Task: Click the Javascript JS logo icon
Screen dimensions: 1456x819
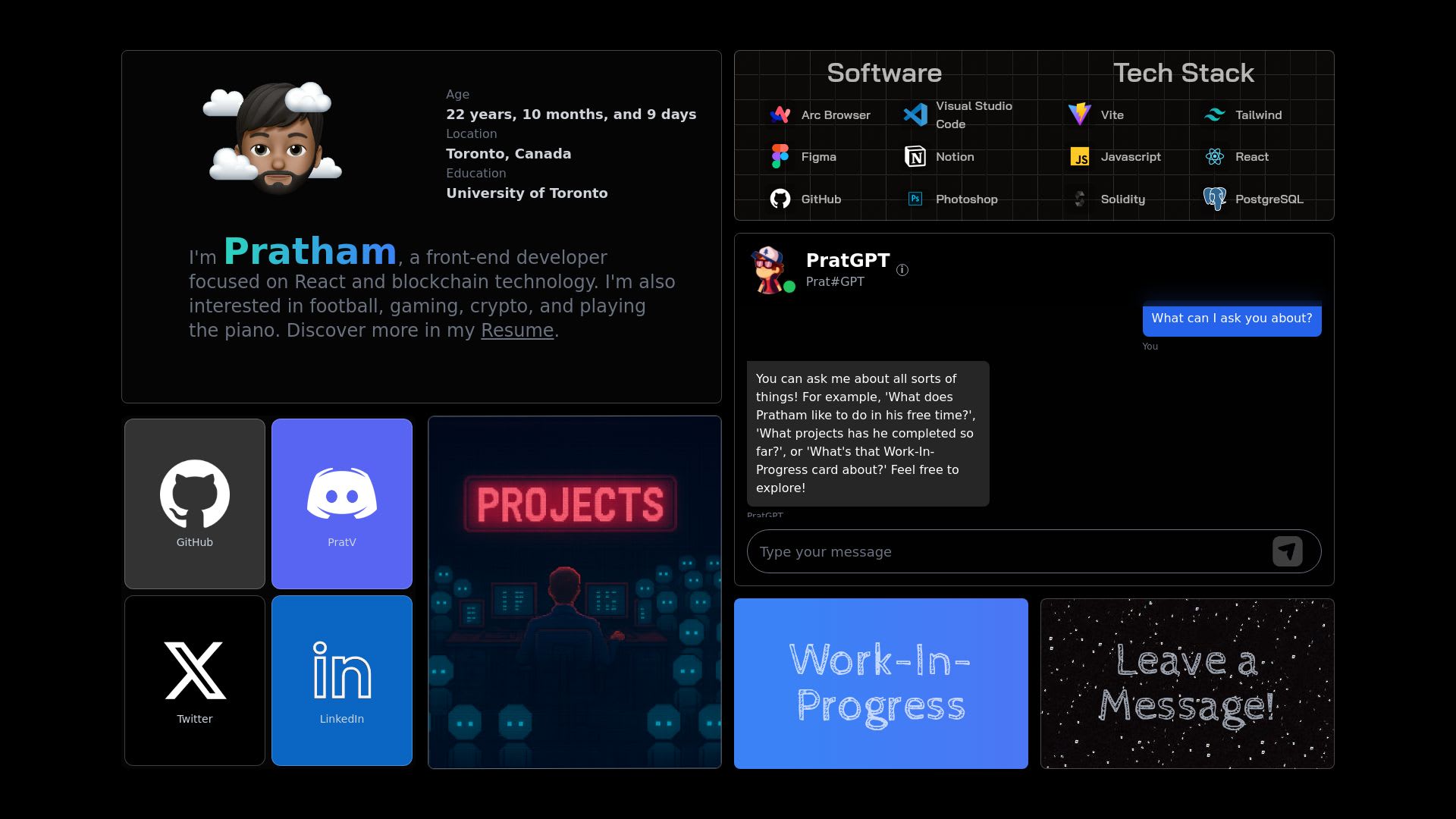Action: coord(1079,156)
